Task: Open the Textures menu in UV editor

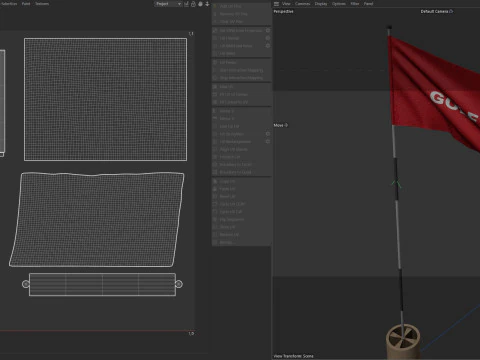Action: 42,4
